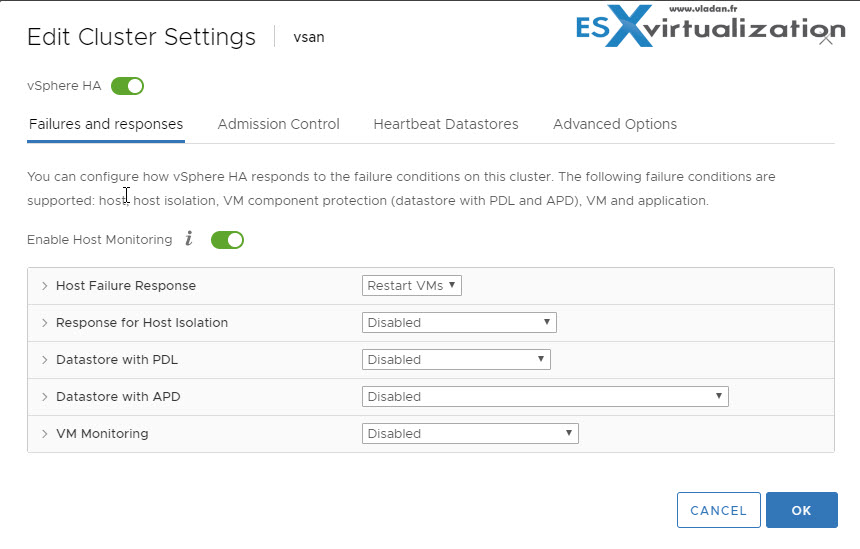Screen dimensions: 860x549
Task: Open the Heartbeat Datastores tab
Action: pos(446,124)
